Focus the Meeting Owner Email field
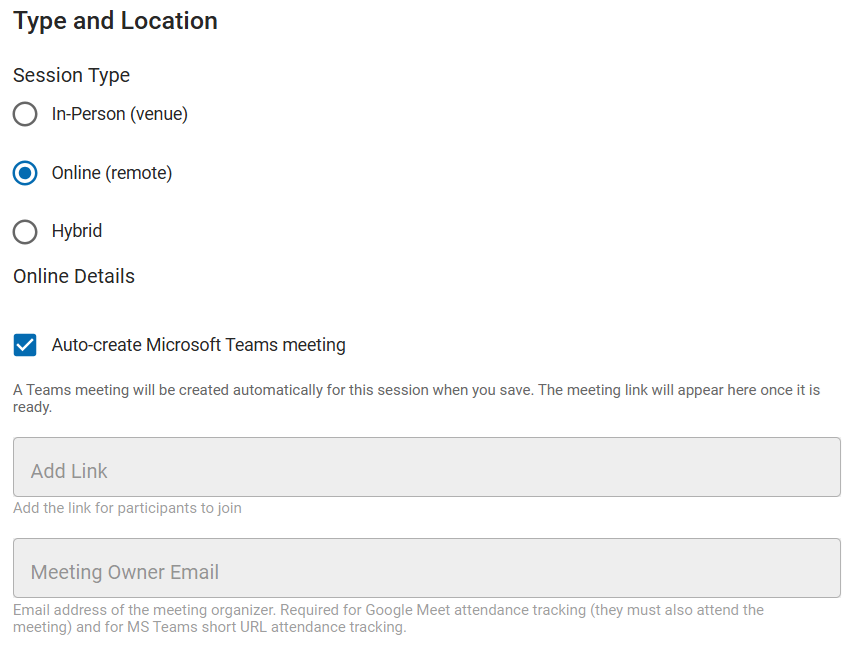This screenshot has width=849, height=647. pyautogui.click(x=427, y=568)
